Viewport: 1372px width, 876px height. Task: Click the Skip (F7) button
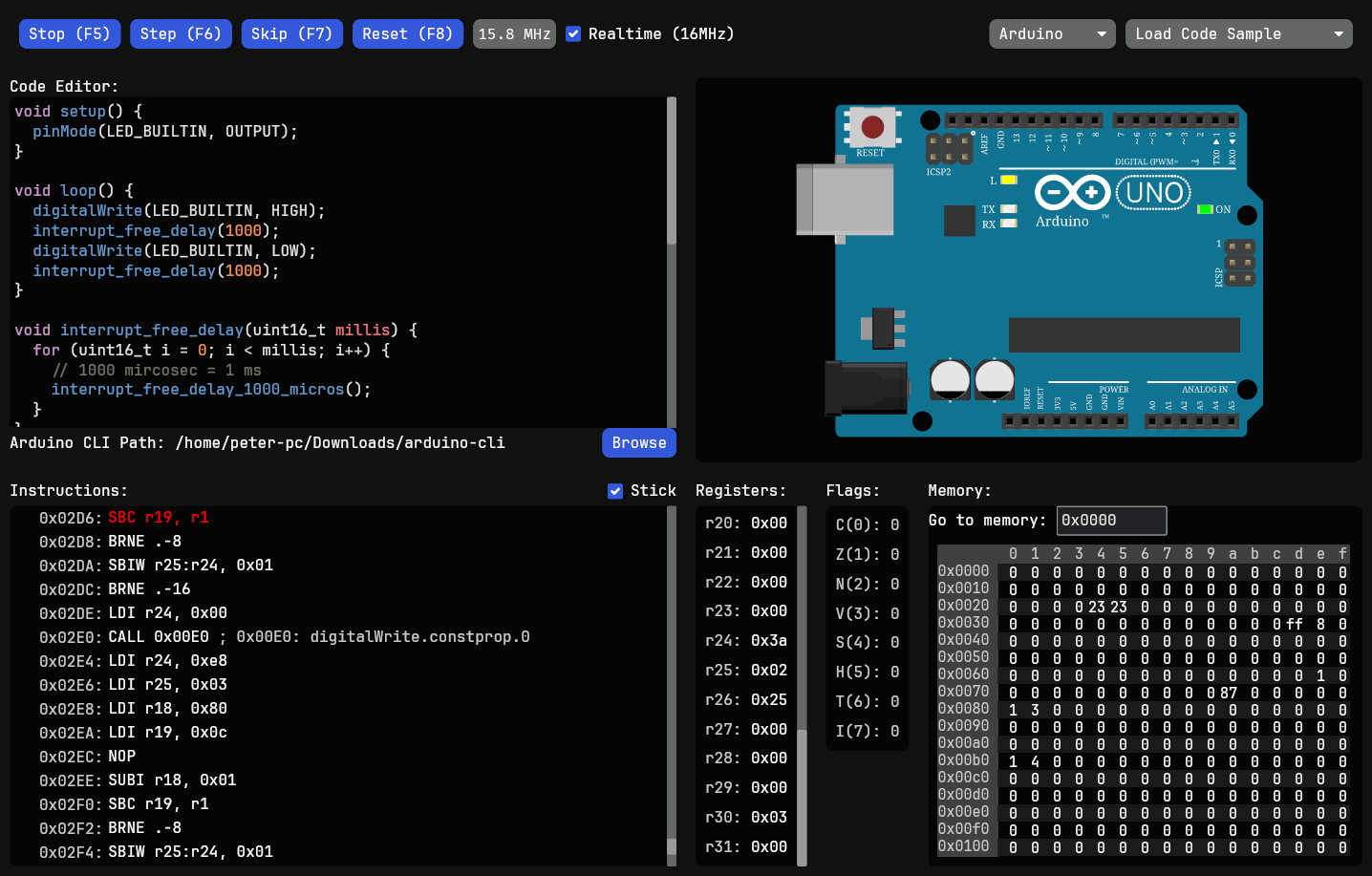click(291, 33)
